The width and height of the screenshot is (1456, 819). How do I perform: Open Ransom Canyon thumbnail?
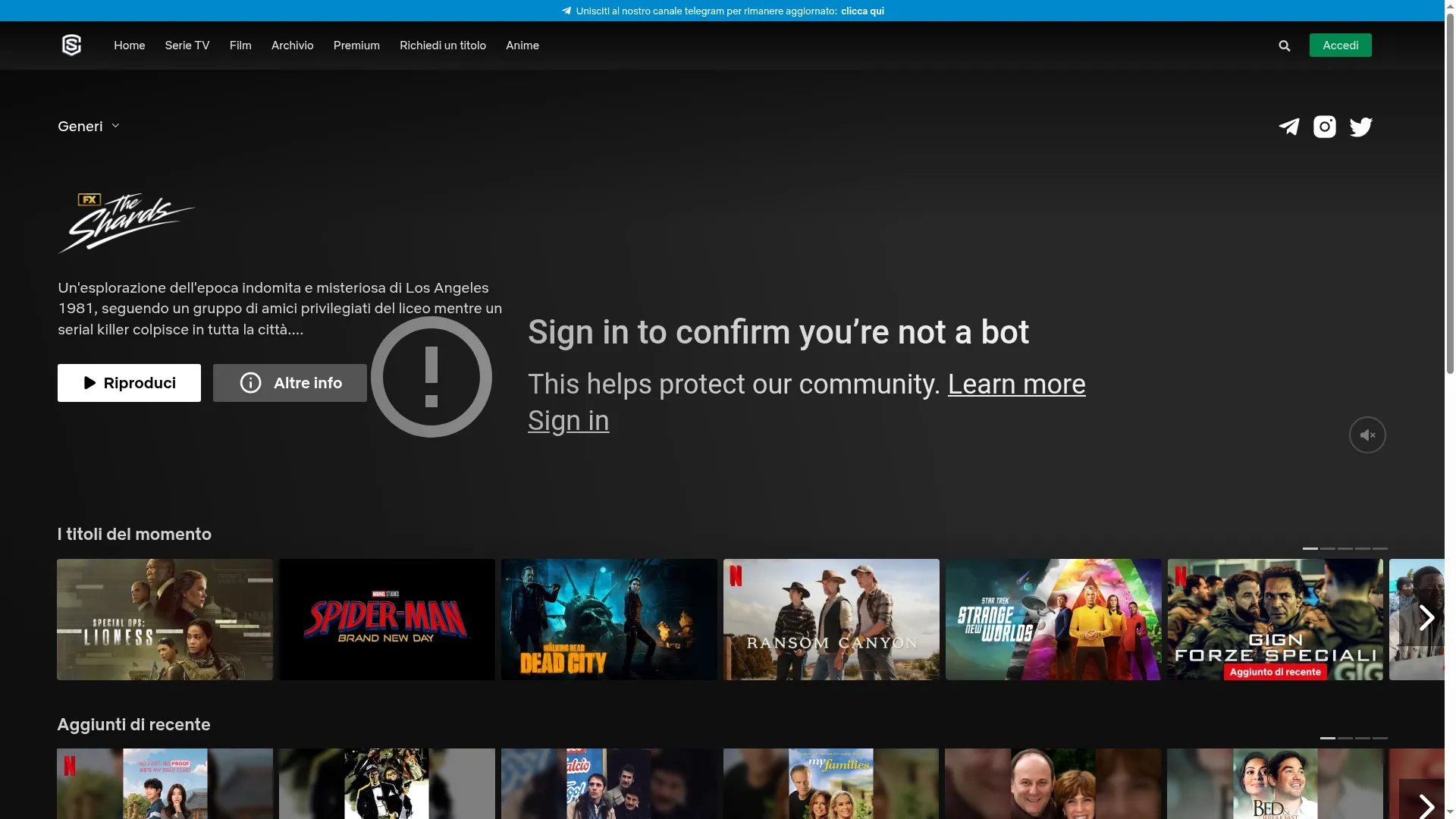coord(831,620)
